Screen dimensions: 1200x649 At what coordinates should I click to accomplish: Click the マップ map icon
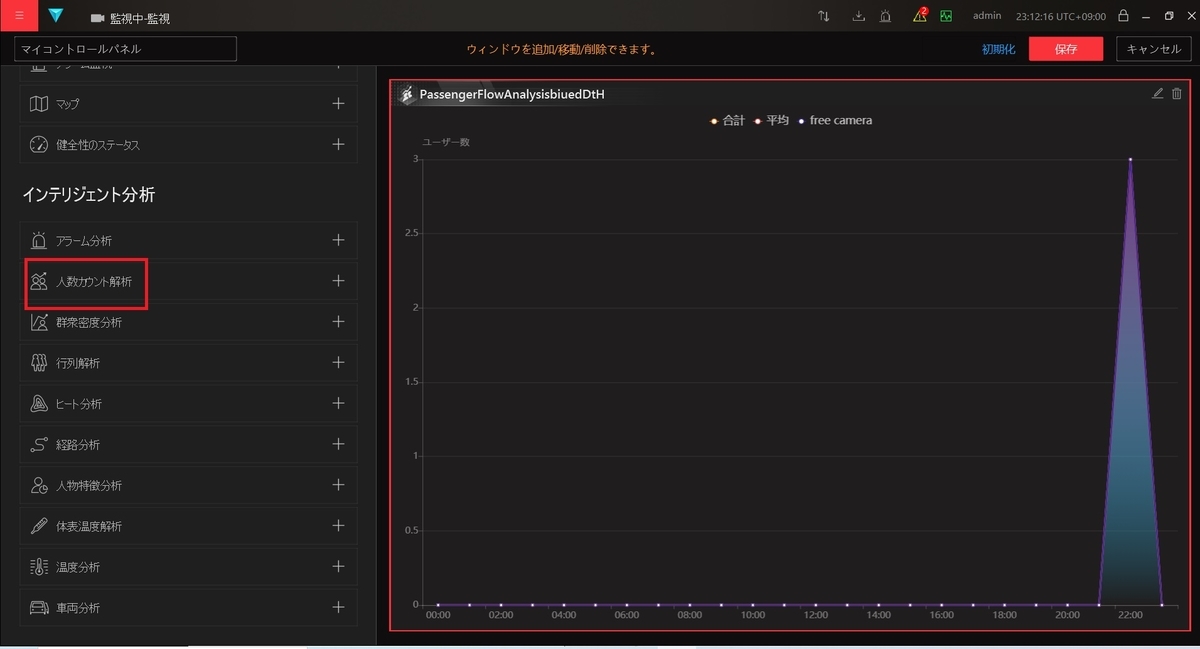coord(39,104)
